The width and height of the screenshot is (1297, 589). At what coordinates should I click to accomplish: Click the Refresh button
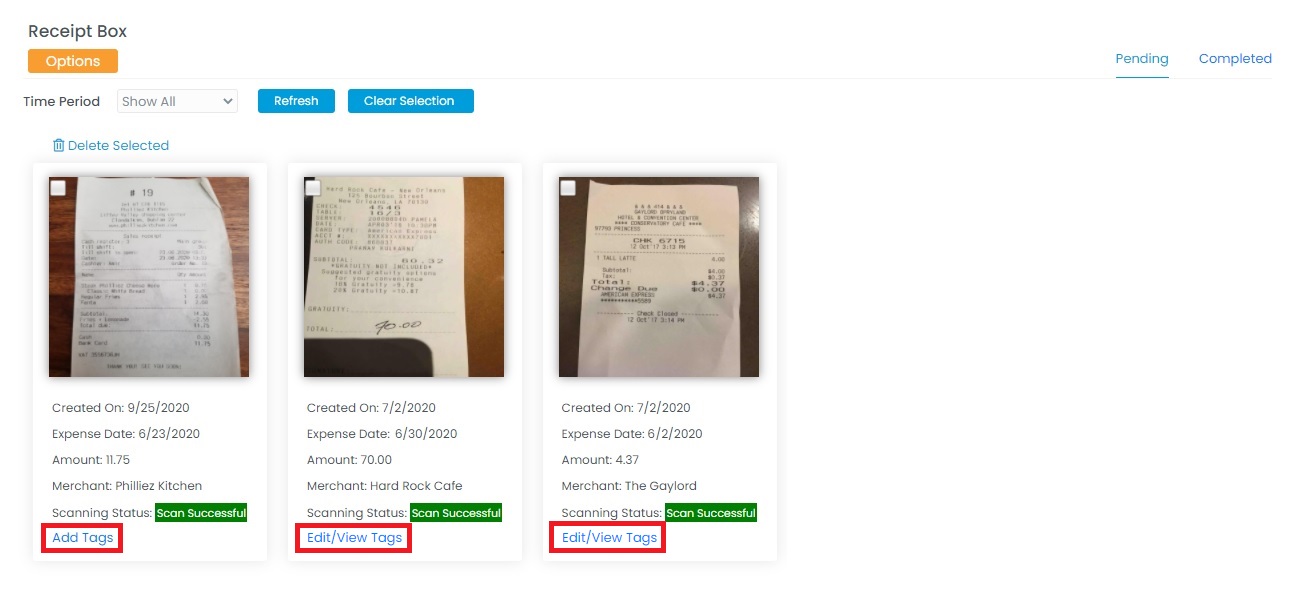[x=296, y=101]
